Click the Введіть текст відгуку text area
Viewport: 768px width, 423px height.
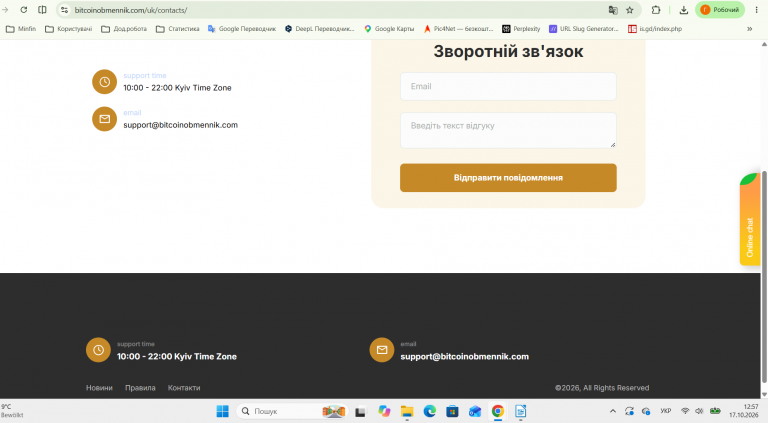(x=508, y=130)
